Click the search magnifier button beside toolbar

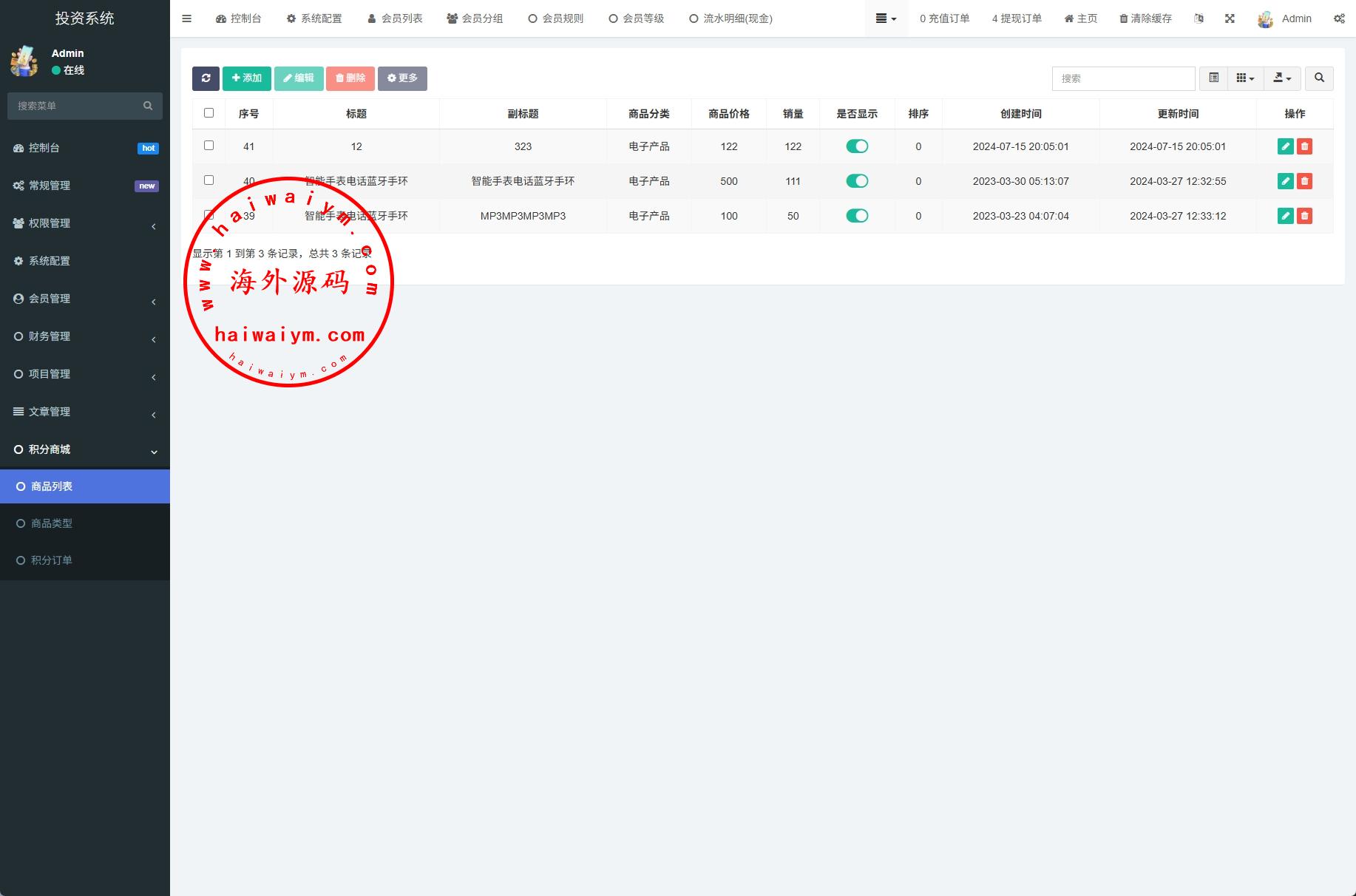(x=1319, y=78)
